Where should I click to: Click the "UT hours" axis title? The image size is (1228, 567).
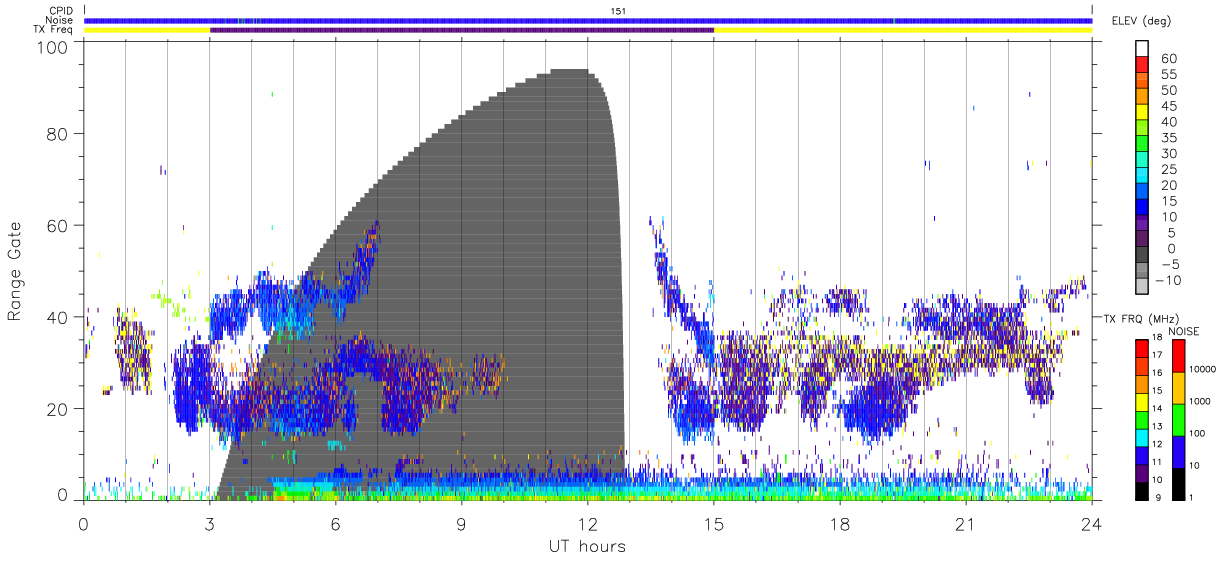click(587, 546)
